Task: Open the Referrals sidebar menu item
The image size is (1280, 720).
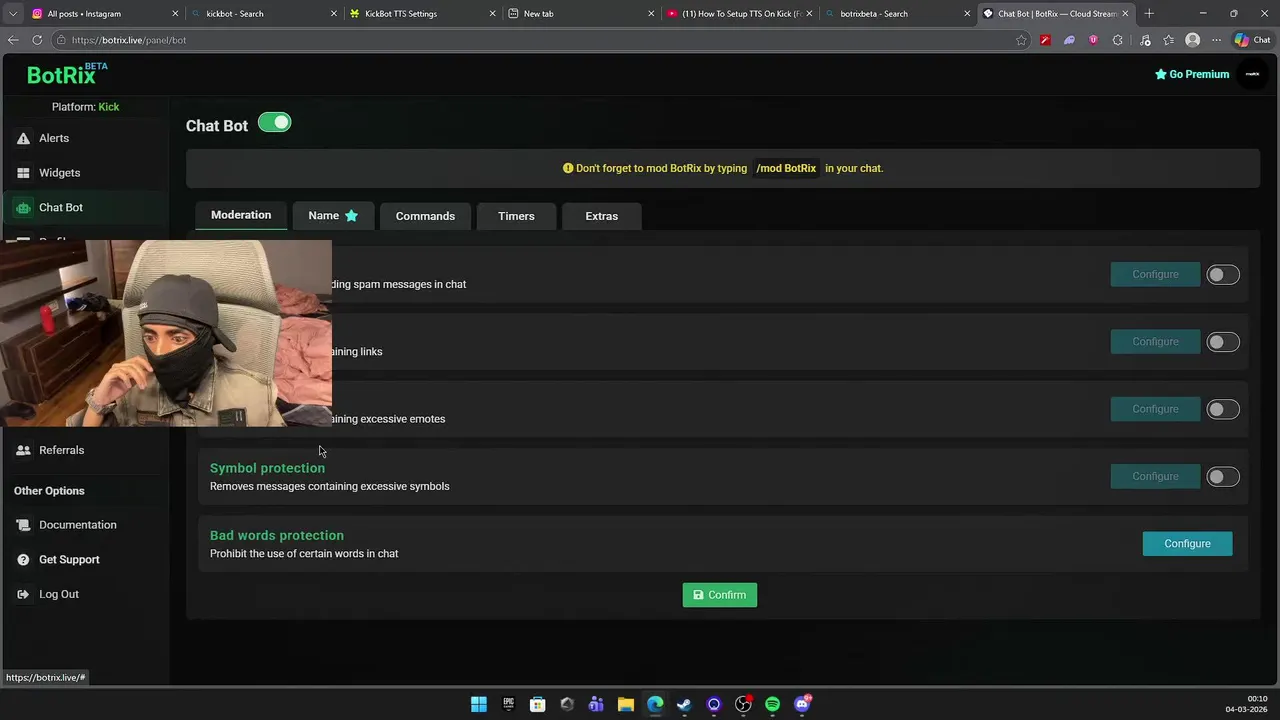Action: point(84,450)
